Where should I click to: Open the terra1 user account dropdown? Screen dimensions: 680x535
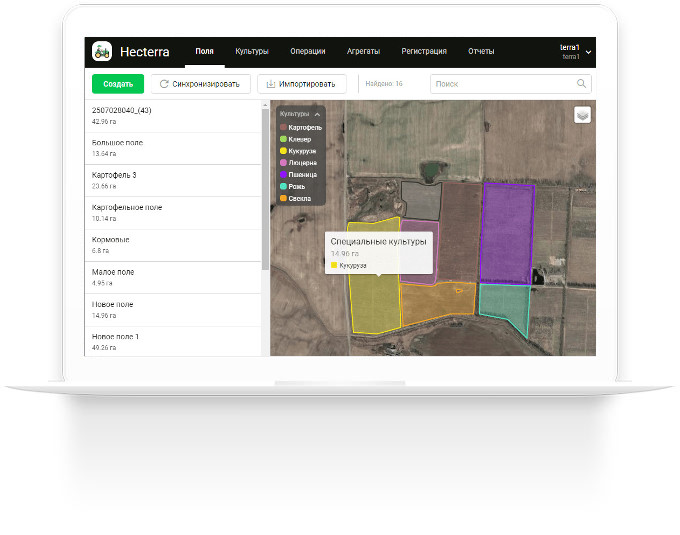pyautogui.click(x=588, y=51)
